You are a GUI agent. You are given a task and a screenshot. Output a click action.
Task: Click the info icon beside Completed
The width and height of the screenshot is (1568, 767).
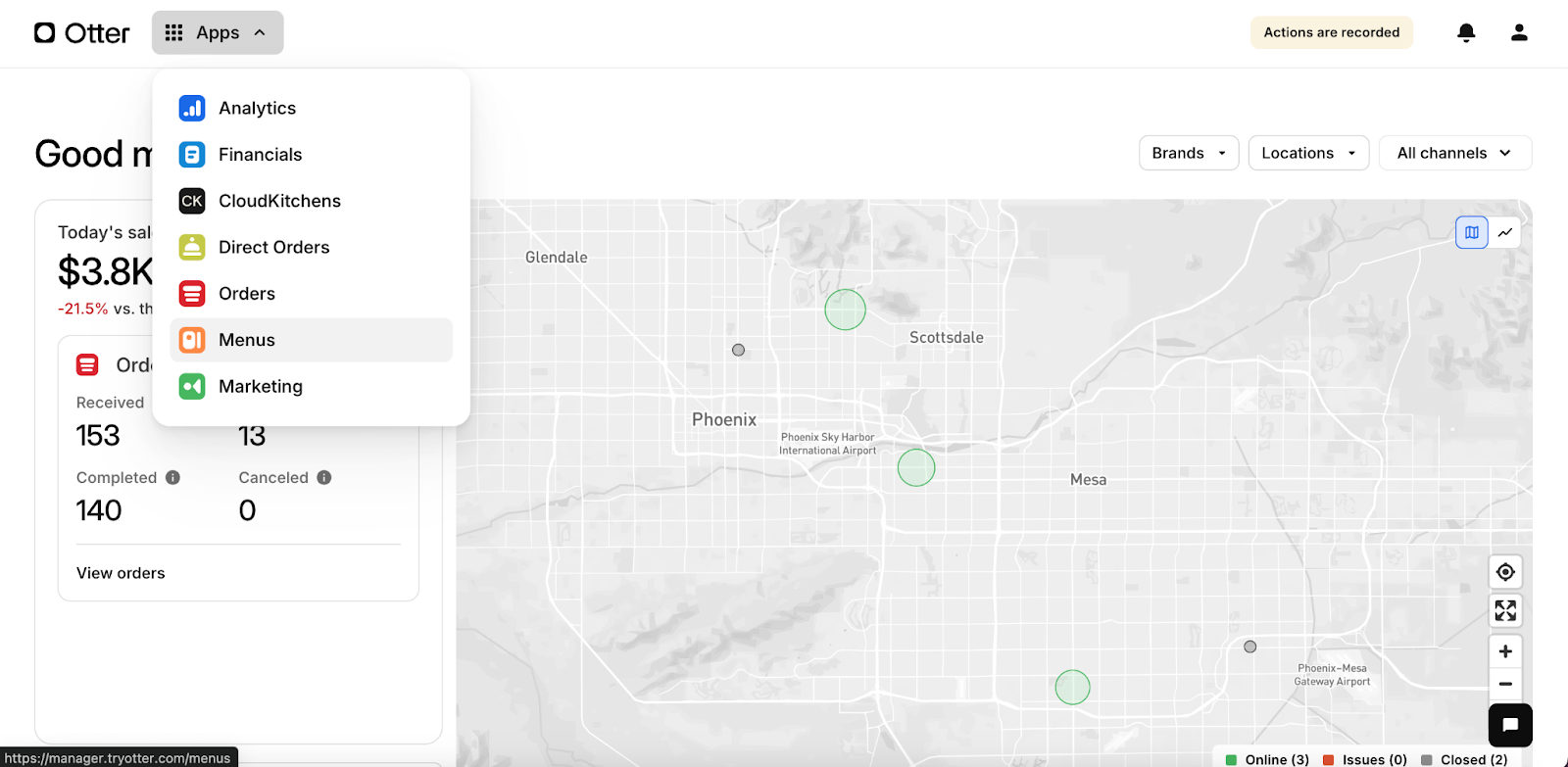point(172,478)
